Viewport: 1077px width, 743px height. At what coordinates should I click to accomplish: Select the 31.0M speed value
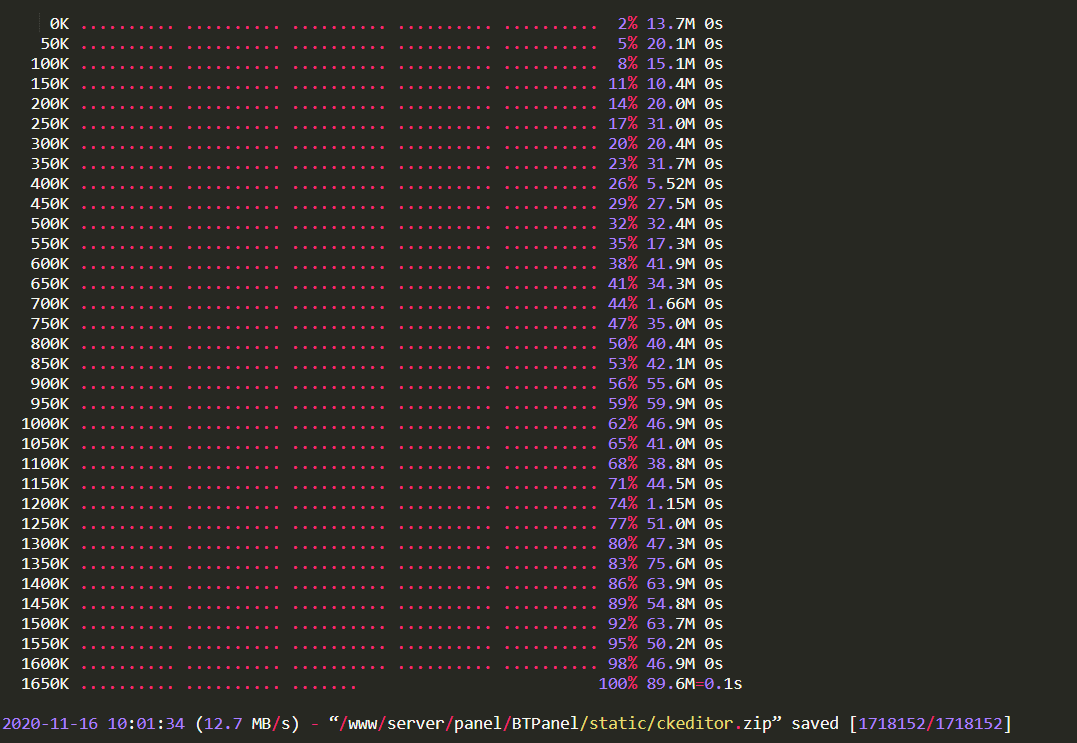click(x=670, y=124)
